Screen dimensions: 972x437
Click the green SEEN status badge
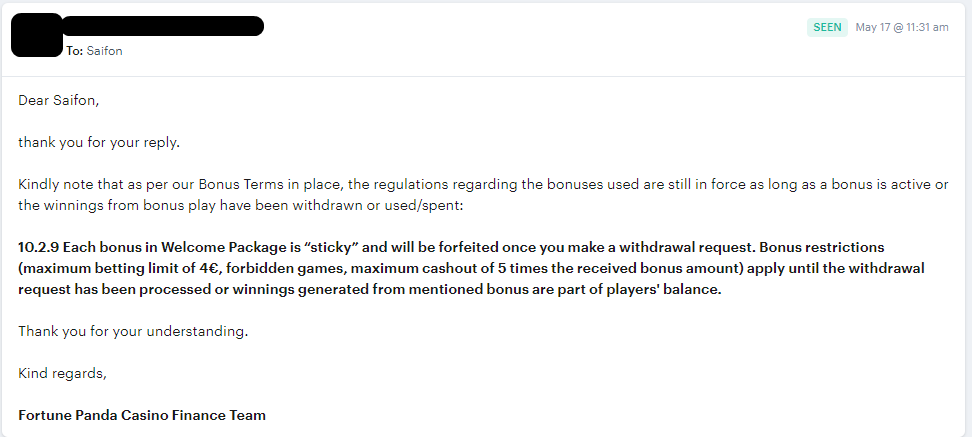827,28
